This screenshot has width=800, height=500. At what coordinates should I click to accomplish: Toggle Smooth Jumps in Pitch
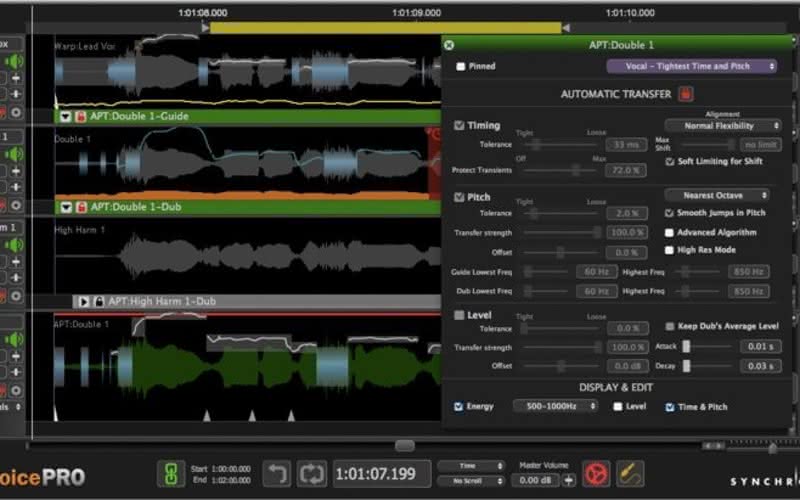click(669, 213)
